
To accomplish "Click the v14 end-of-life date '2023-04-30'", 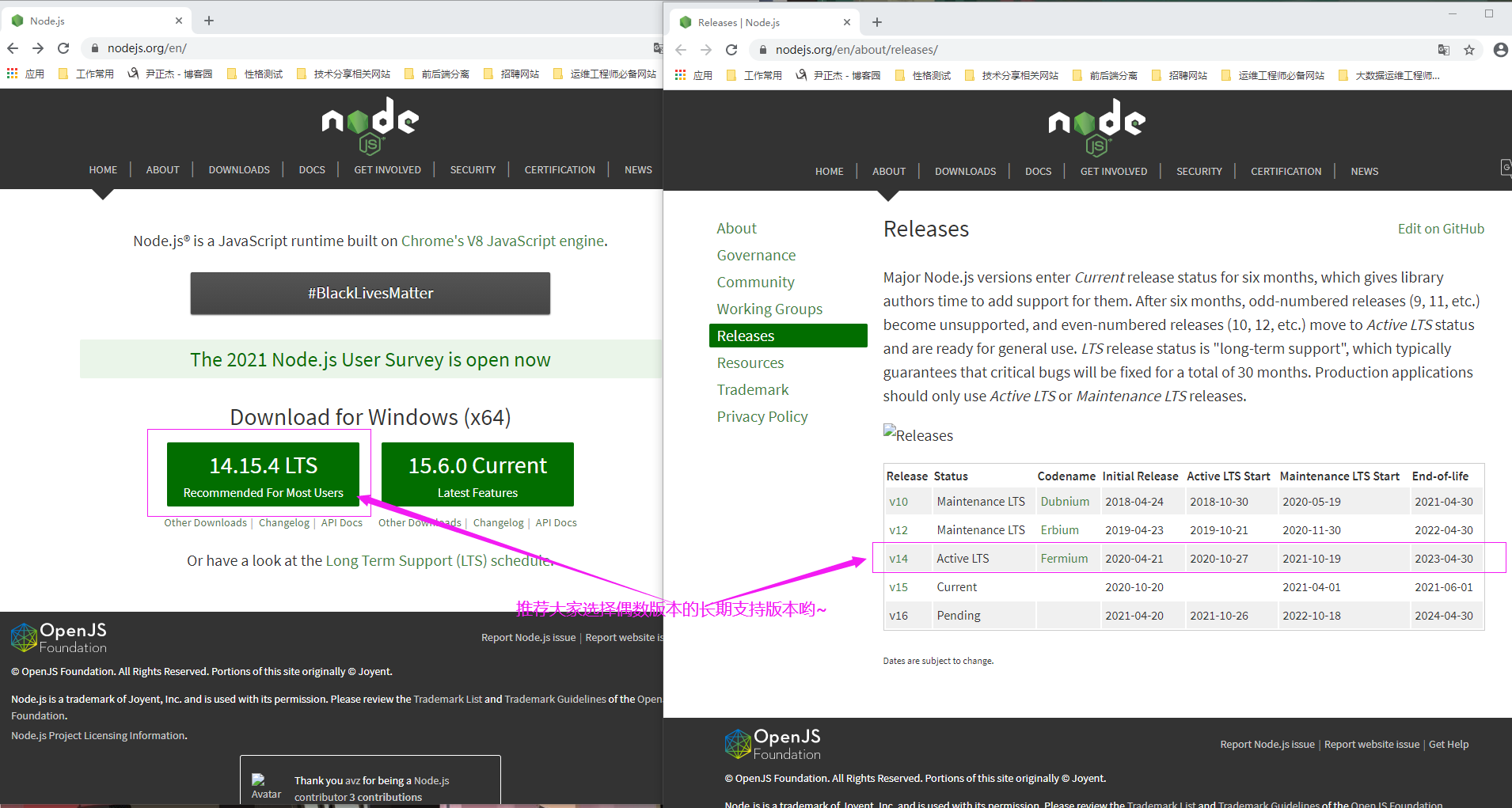I will point(1444,559).
